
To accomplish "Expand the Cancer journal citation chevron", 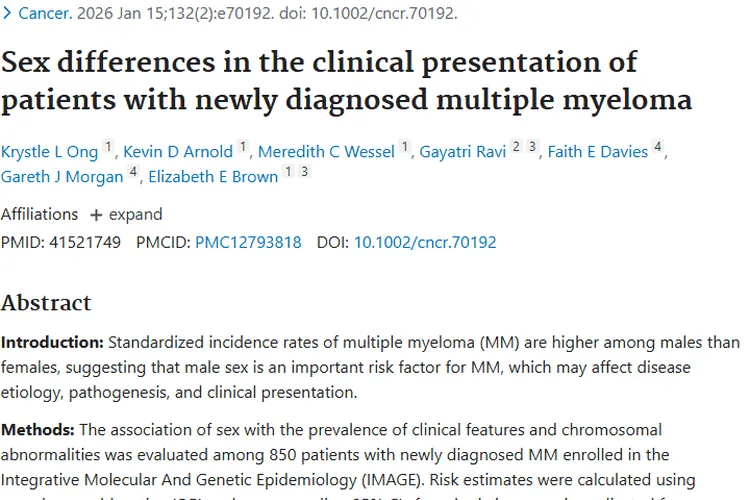I will click(x=8, y=14).
